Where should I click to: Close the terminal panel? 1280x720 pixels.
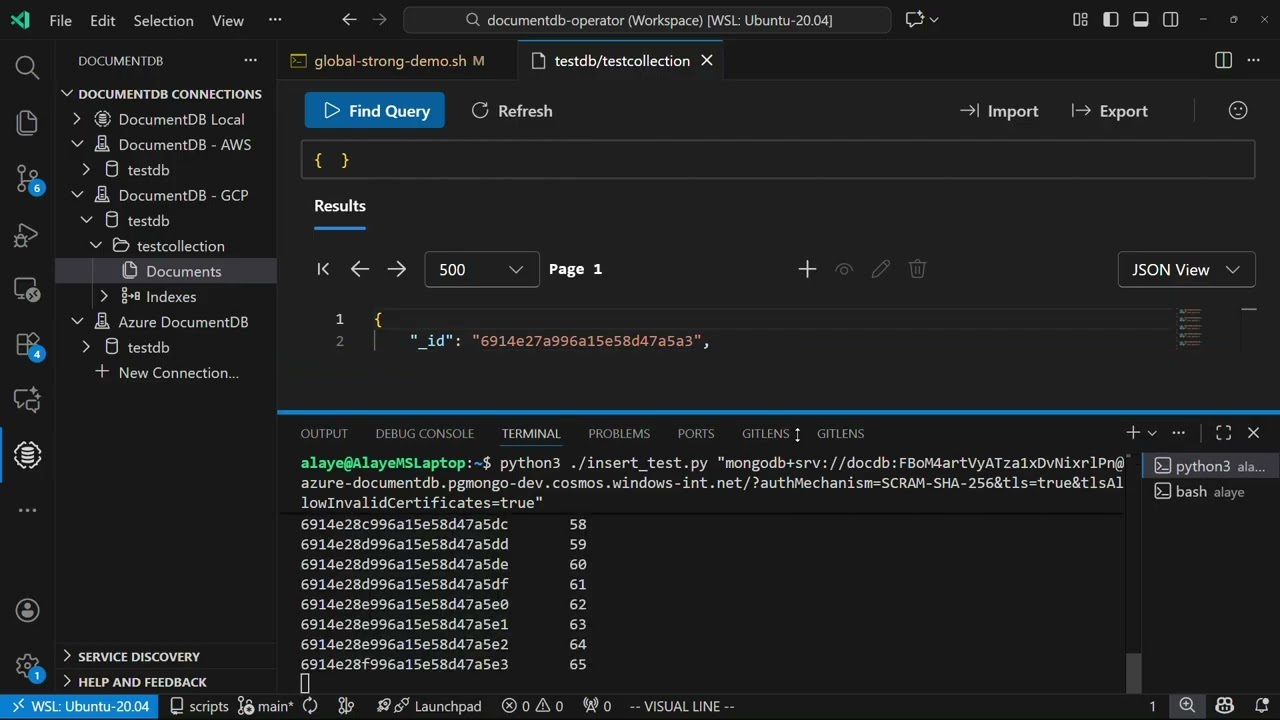click(1254, 433)
